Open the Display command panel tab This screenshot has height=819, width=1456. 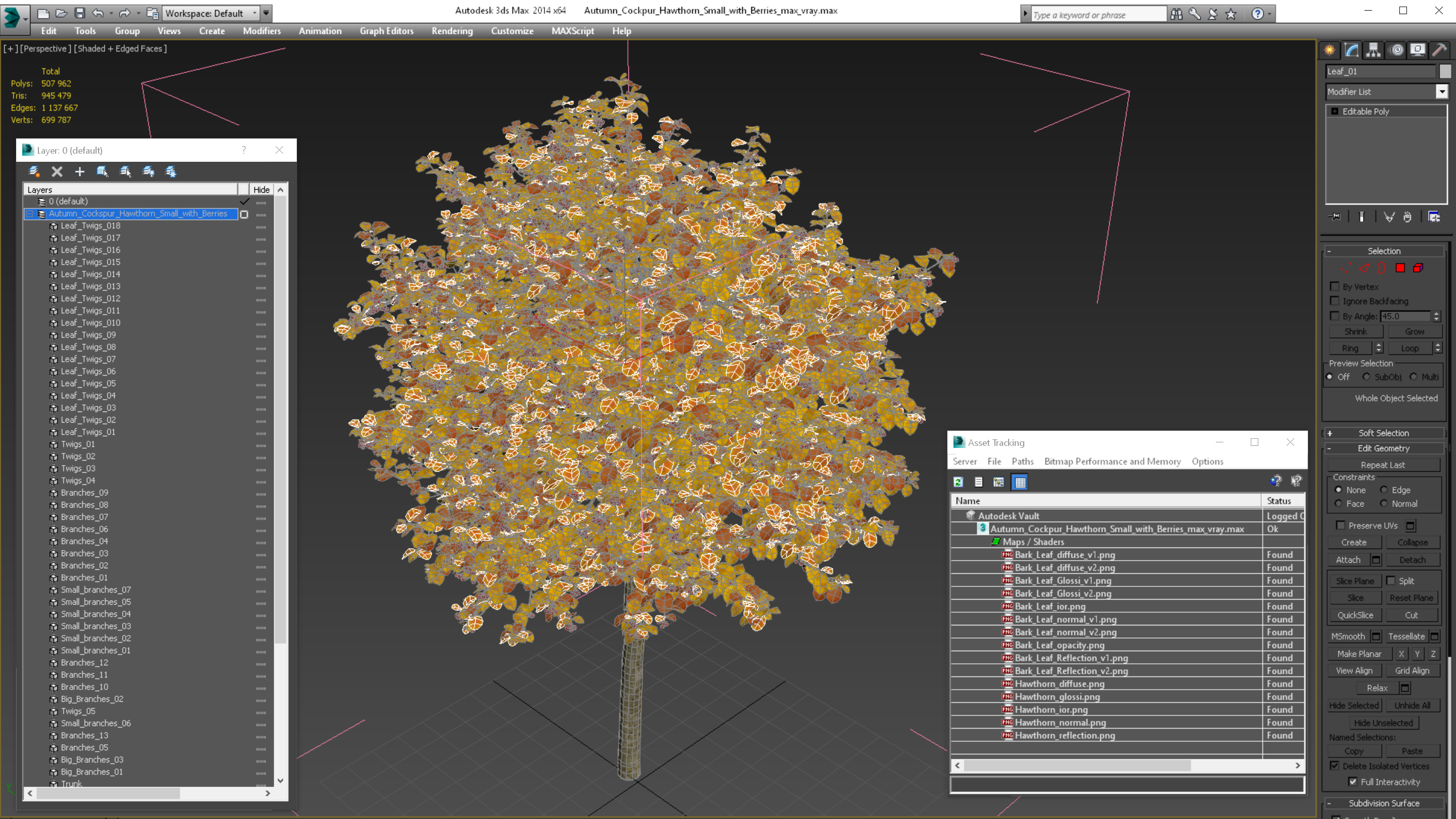click(1418, 51)
